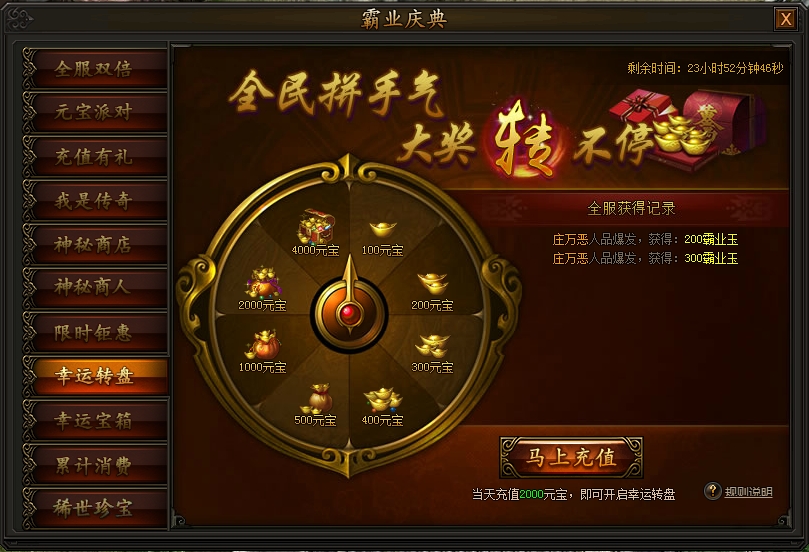The height and width of the screenshot is (552, 809).
Task: Click the 4000元宝 treasure chest icon
Action: (x=316, y=226)
